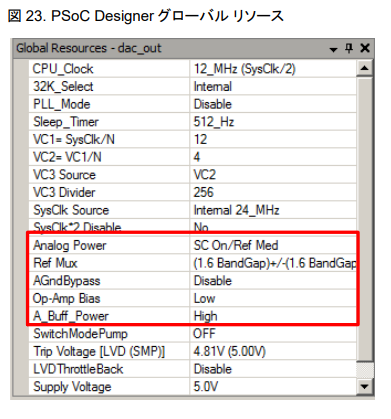Click the Disable value of PLL_Mode
This screenshot has width=391, height=419.
coord(212,104)
